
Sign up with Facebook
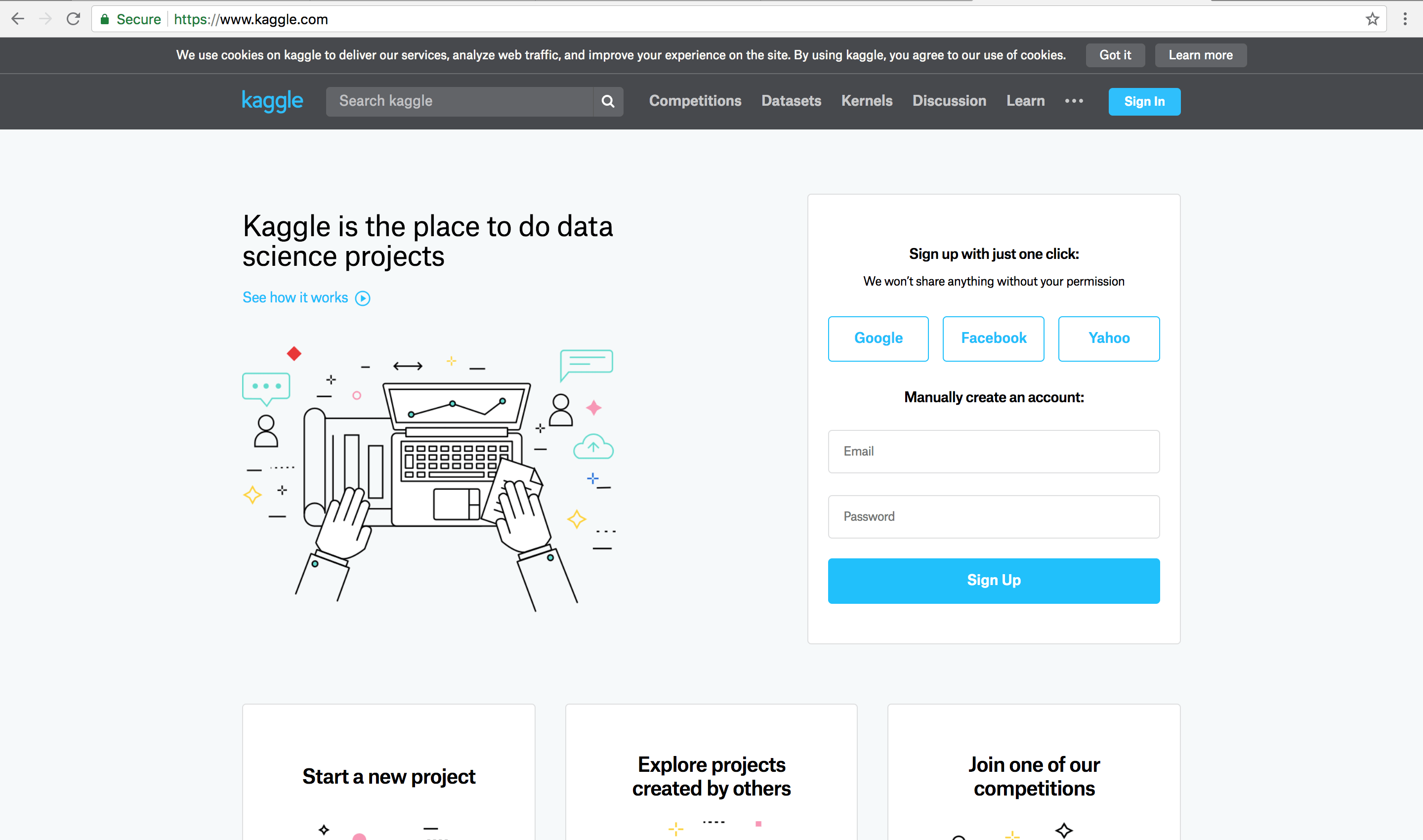[x=994, y=338]
